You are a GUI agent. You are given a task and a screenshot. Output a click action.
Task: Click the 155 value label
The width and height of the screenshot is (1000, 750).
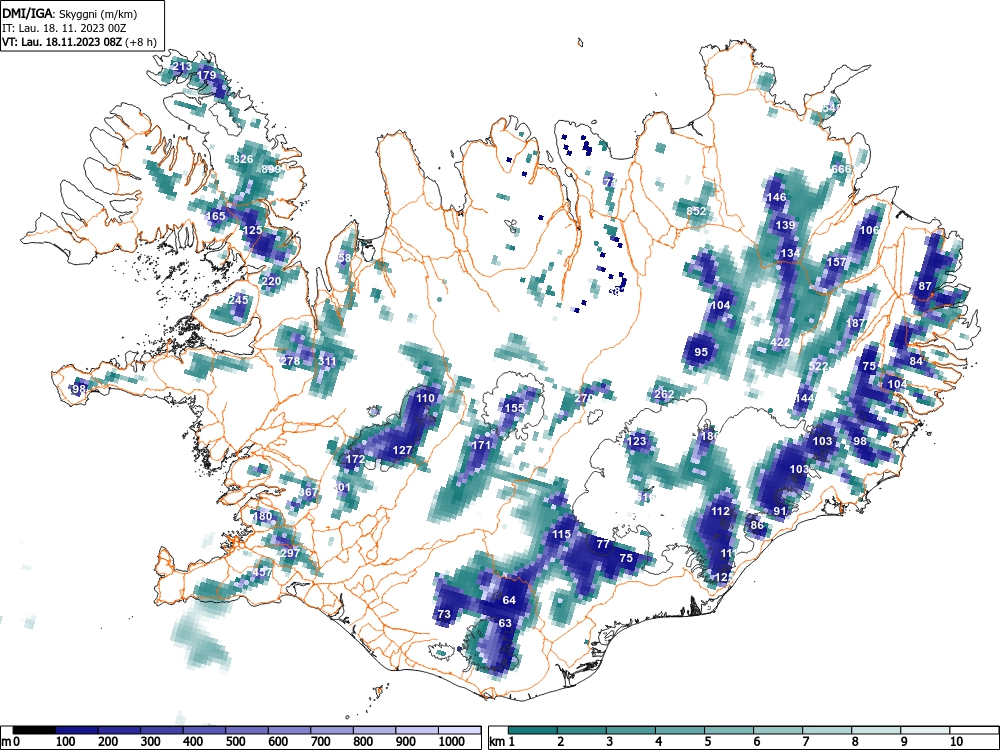[515, 408]
